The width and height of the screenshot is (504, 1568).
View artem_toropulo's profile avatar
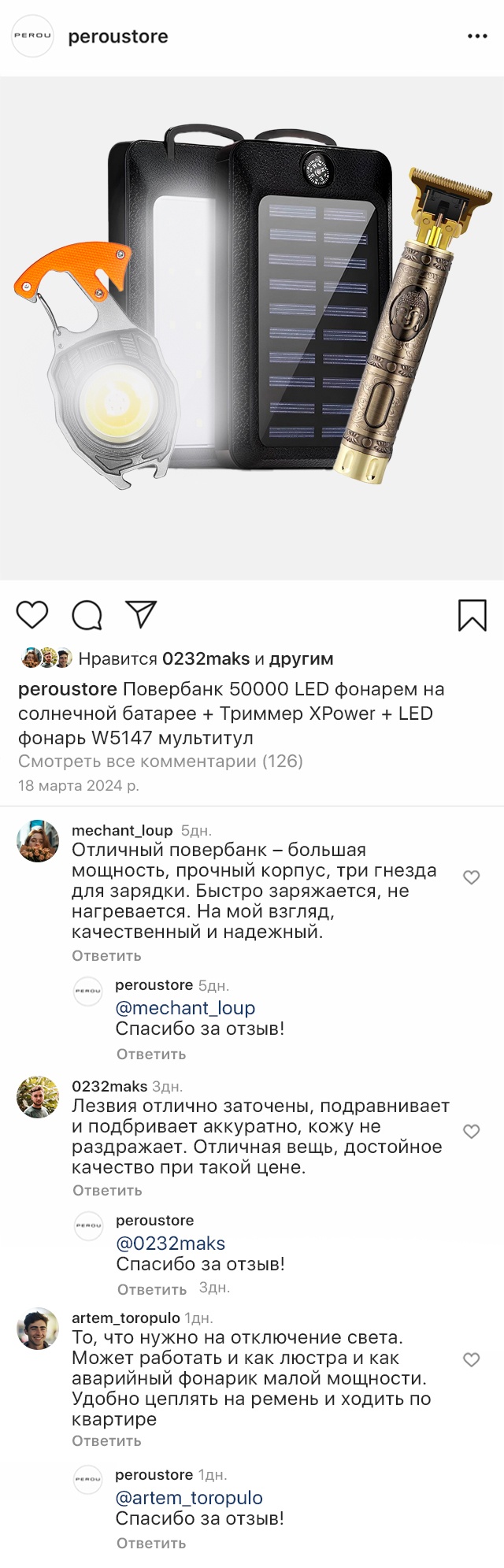click(38, 1329)
